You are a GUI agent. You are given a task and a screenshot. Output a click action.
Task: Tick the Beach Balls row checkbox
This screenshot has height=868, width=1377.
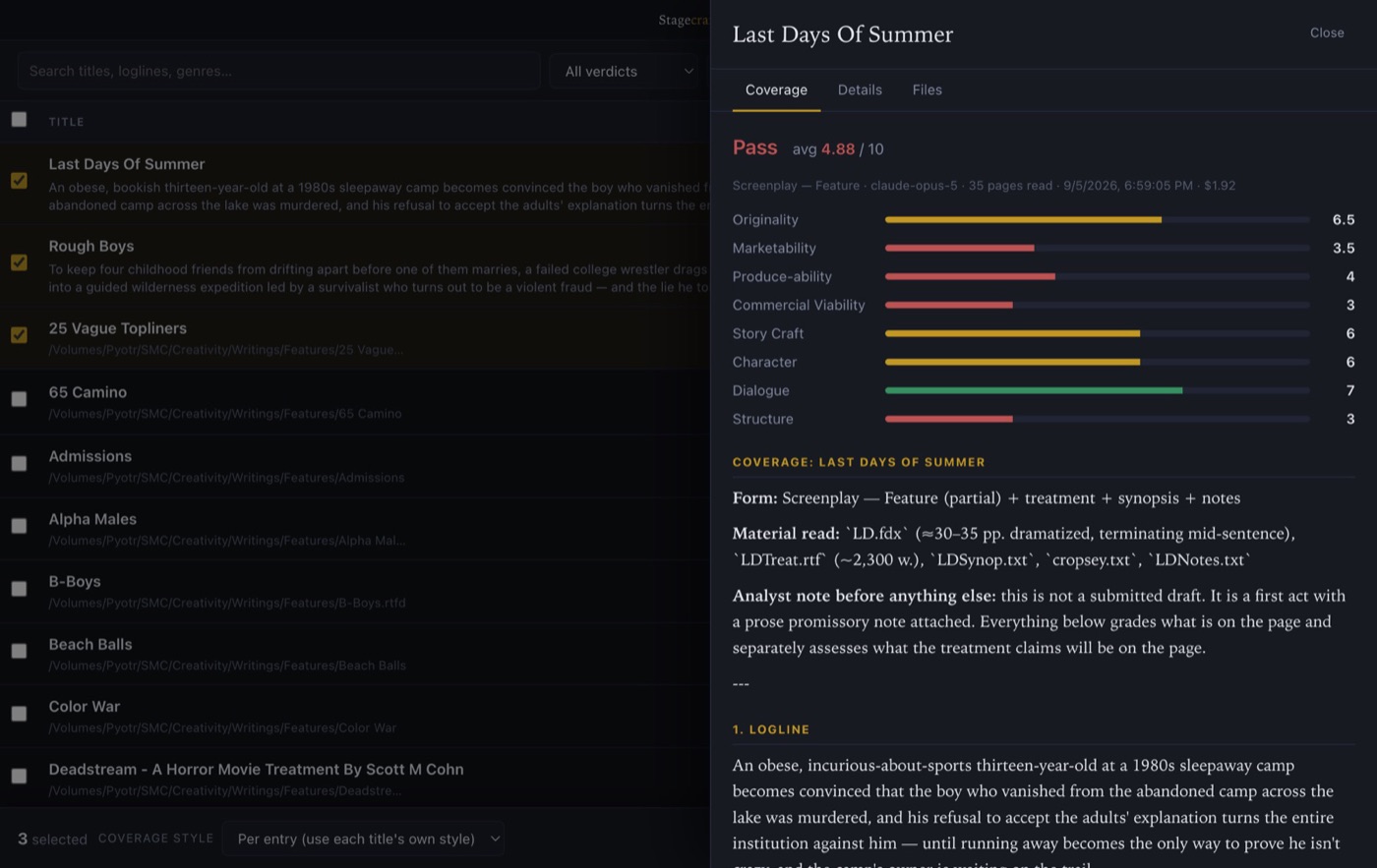[19, 651]
